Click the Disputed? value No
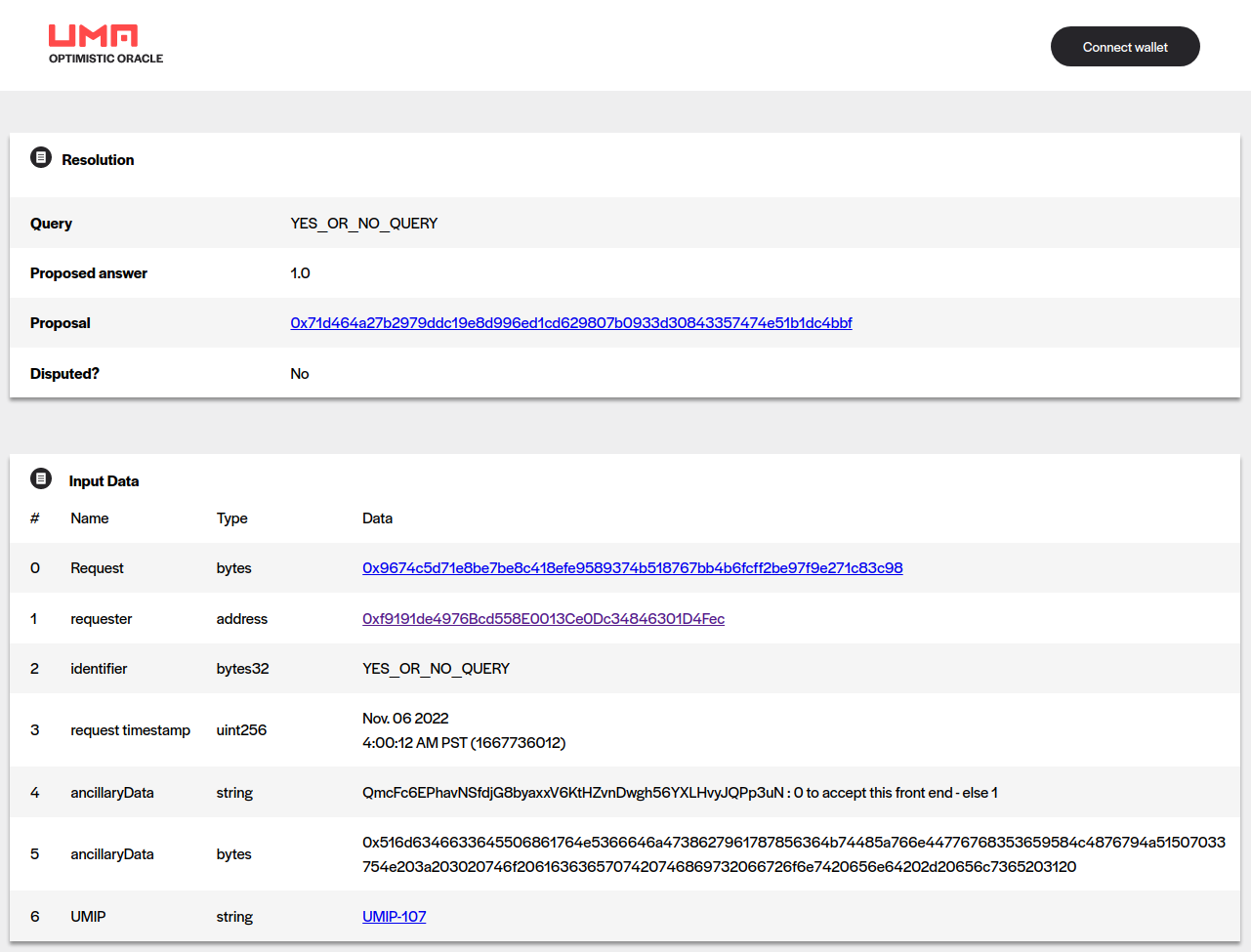1251x952 pixels. [x=300, y=374]
